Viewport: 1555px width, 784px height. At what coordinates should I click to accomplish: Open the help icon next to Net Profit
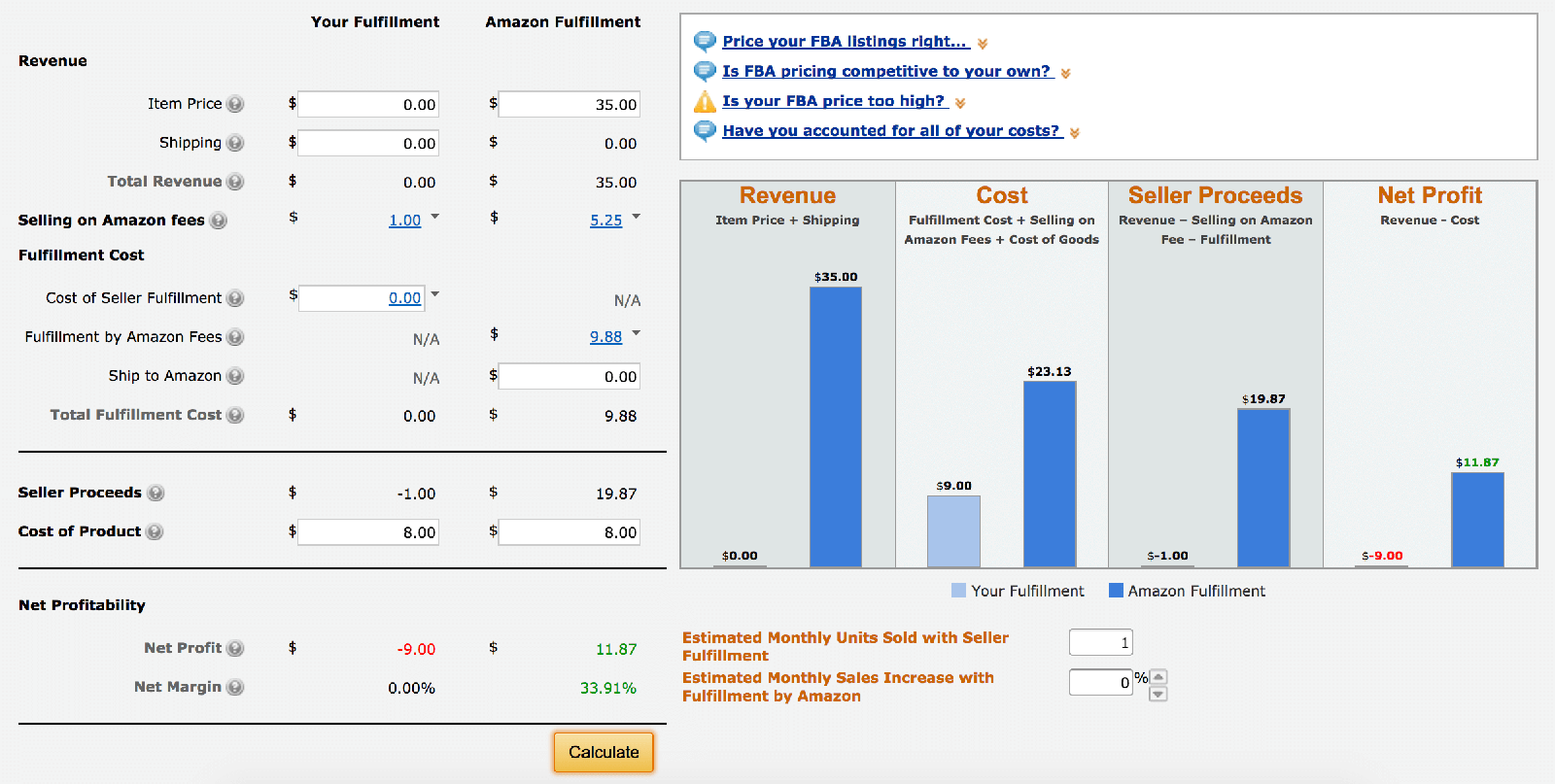click(235, 648)
